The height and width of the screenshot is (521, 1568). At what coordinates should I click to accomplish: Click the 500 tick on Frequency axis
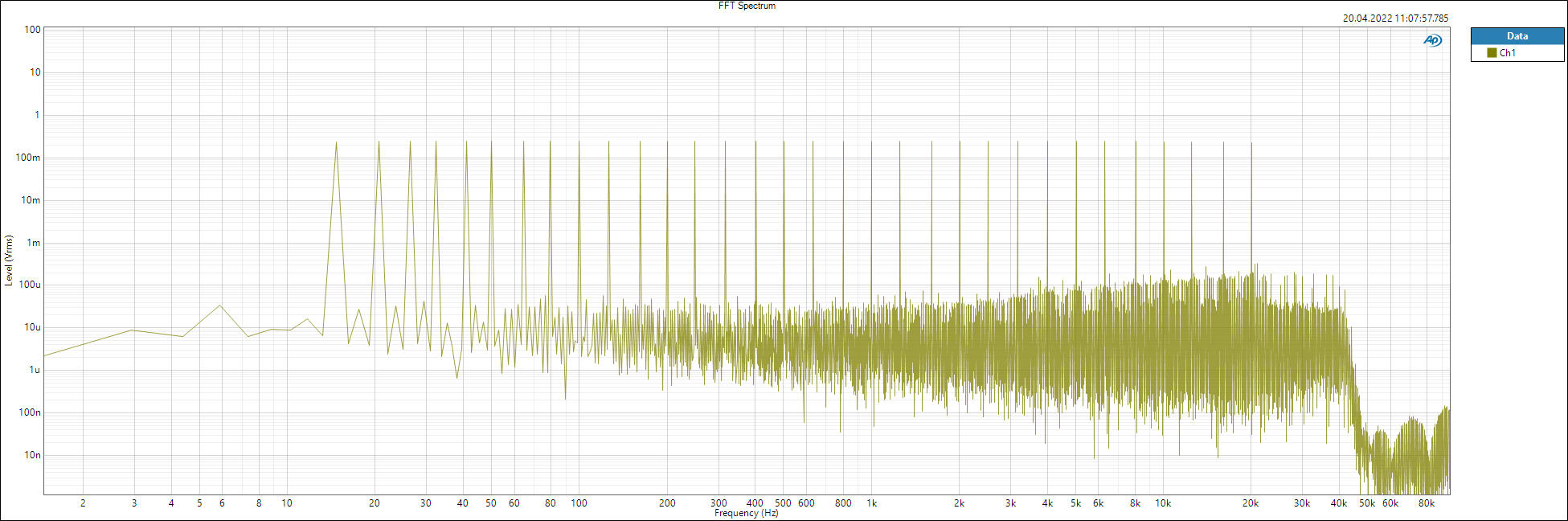click(x=783, y=503)
